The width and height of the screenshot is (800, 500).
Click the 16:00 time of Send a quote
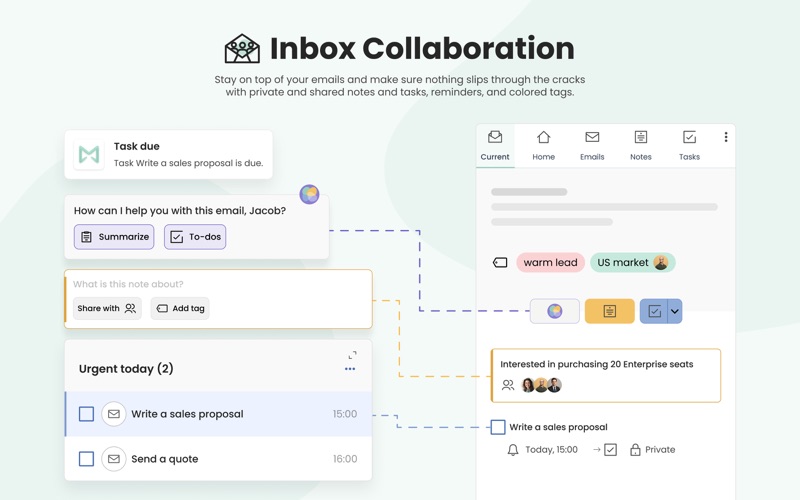(345, 459)
